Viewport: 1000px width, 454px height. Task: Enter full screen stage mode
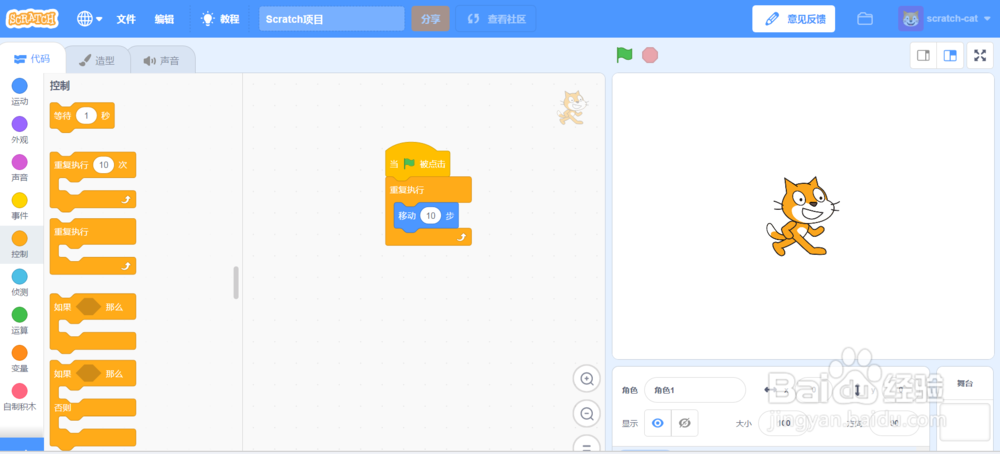980,55
